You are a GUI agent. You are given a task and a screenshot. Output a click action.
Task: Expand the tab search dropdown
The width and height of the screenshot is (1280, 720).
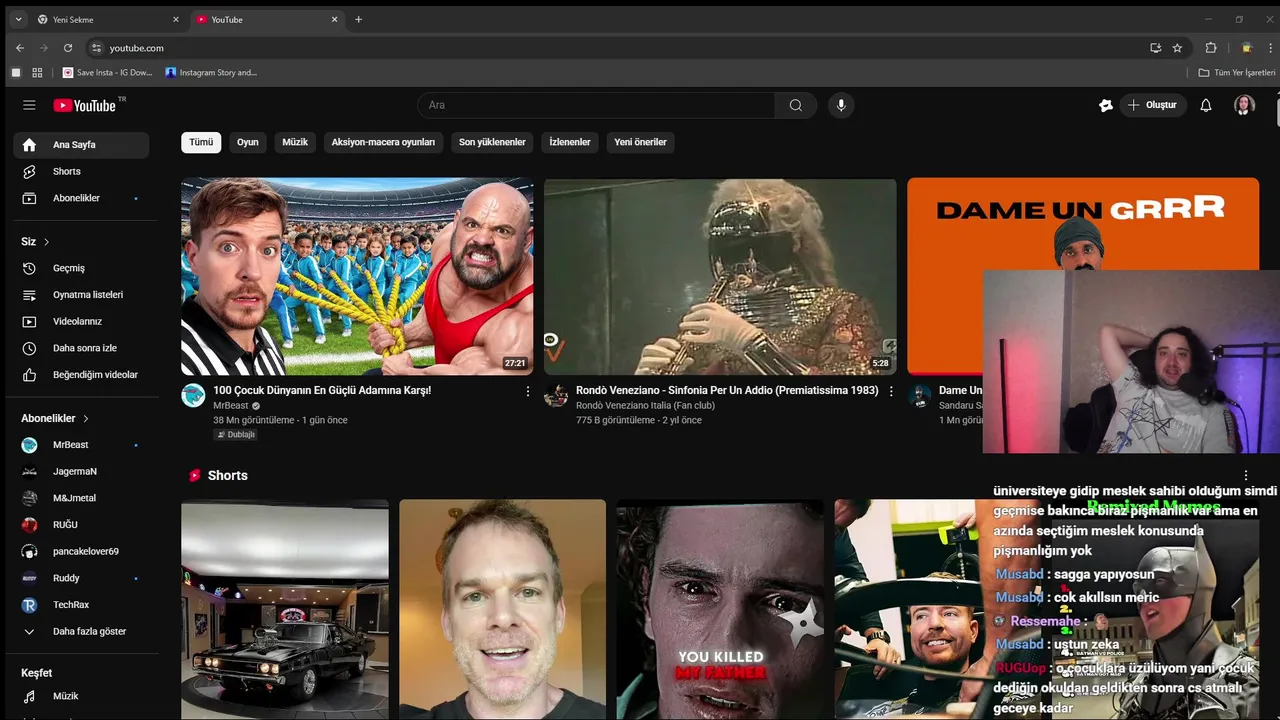pyautogui.click(x=18, y=19)
